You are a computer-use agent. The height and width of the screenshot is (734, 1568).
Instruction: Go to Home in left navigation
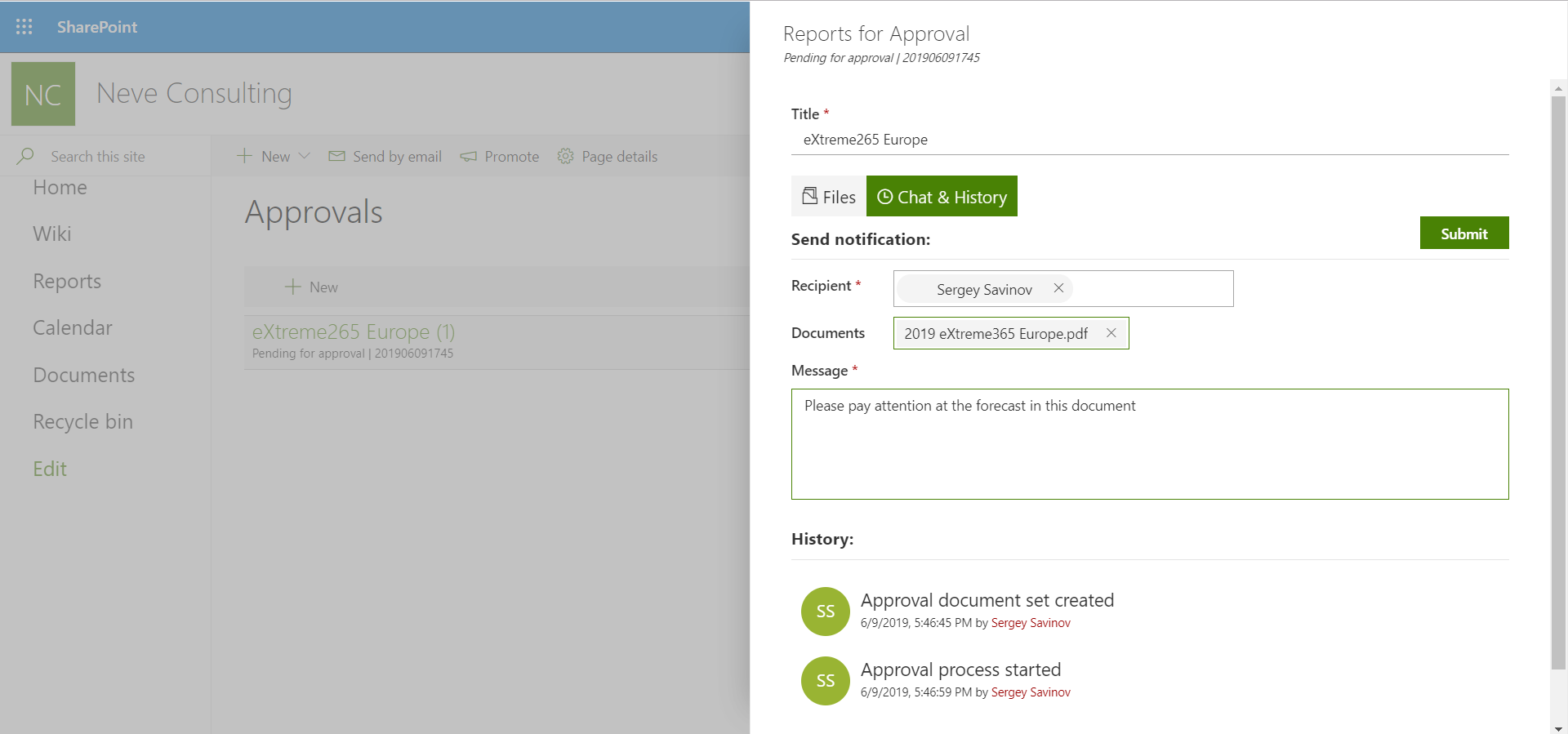60,188
